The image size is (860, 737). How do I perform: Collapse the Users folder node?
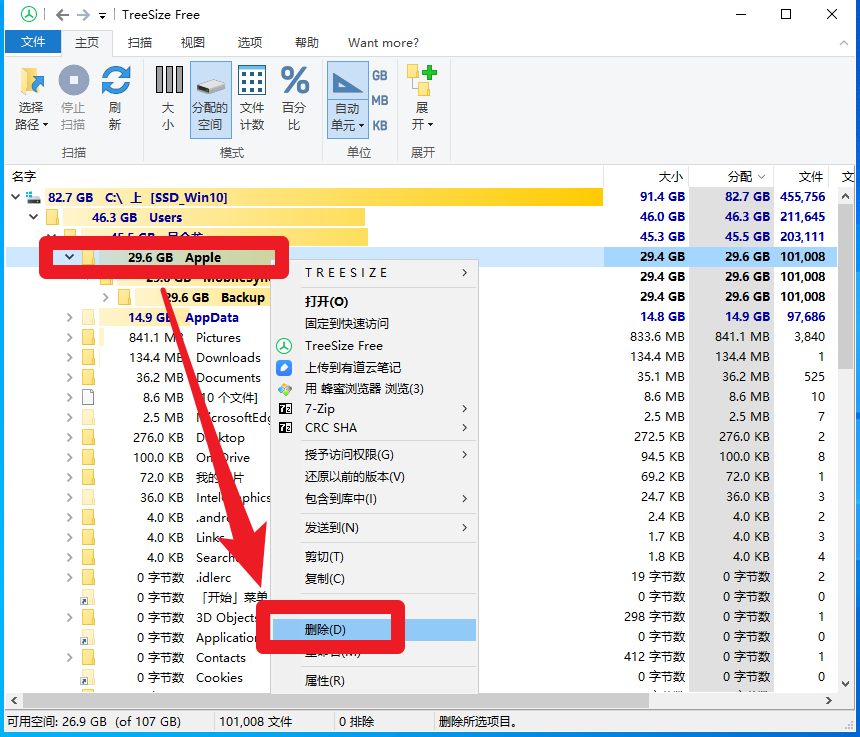coord(33,217)
